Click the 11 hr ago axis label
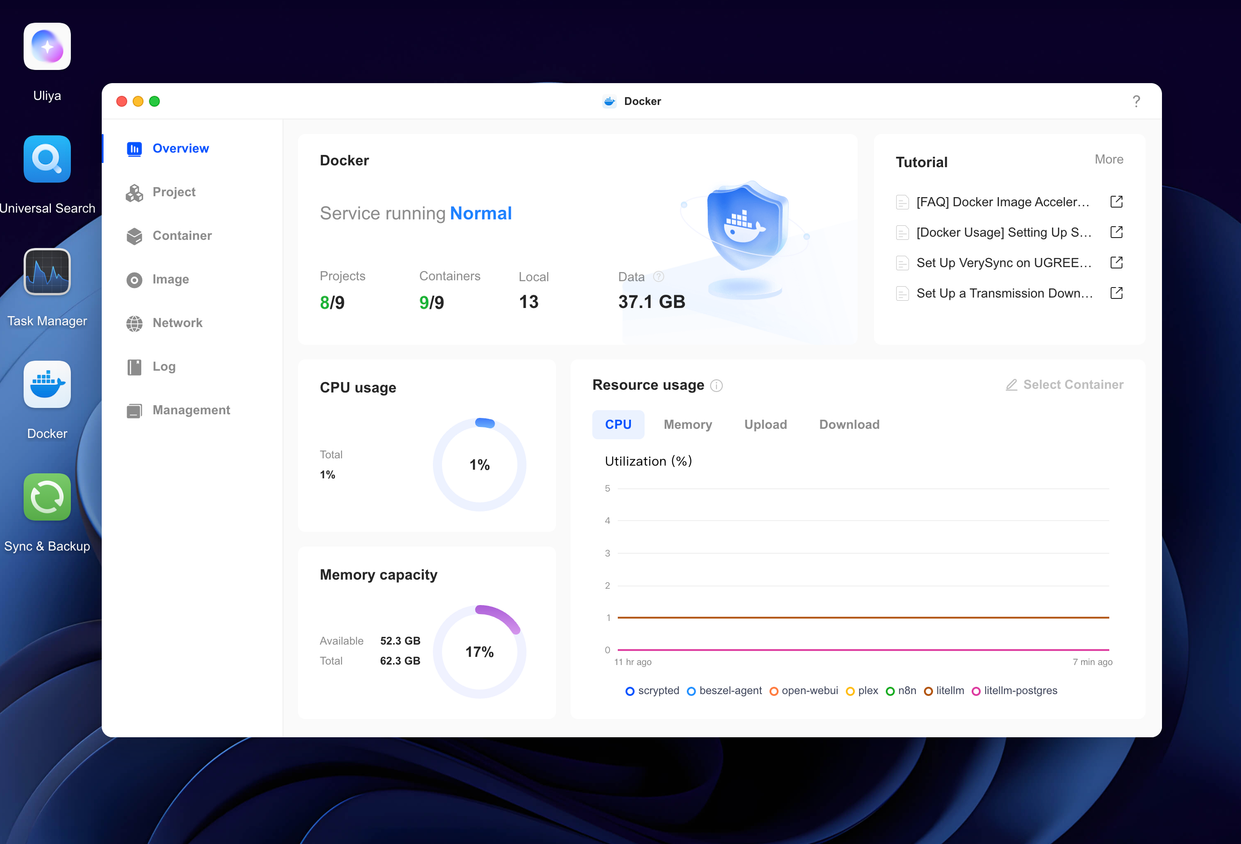The height and width of the screenshot is (844, 1241). tap(633, 662)
